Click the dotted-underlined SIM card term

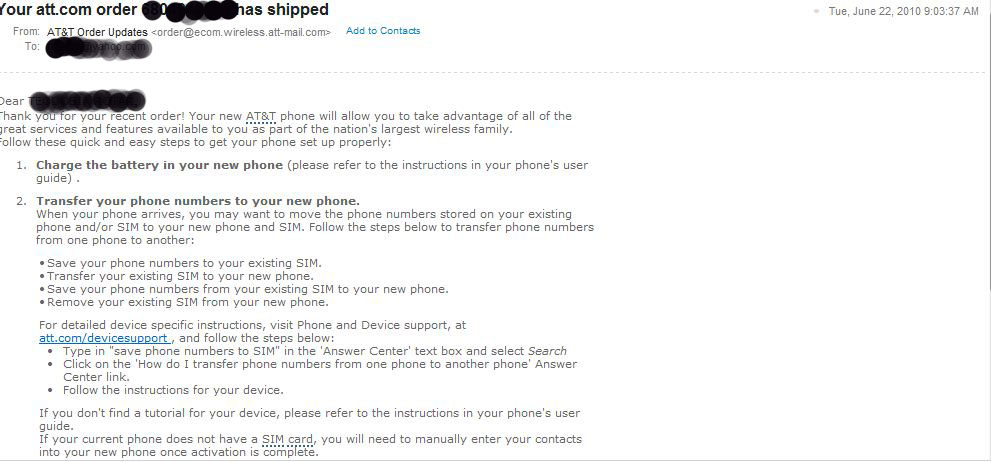point(288,439)
